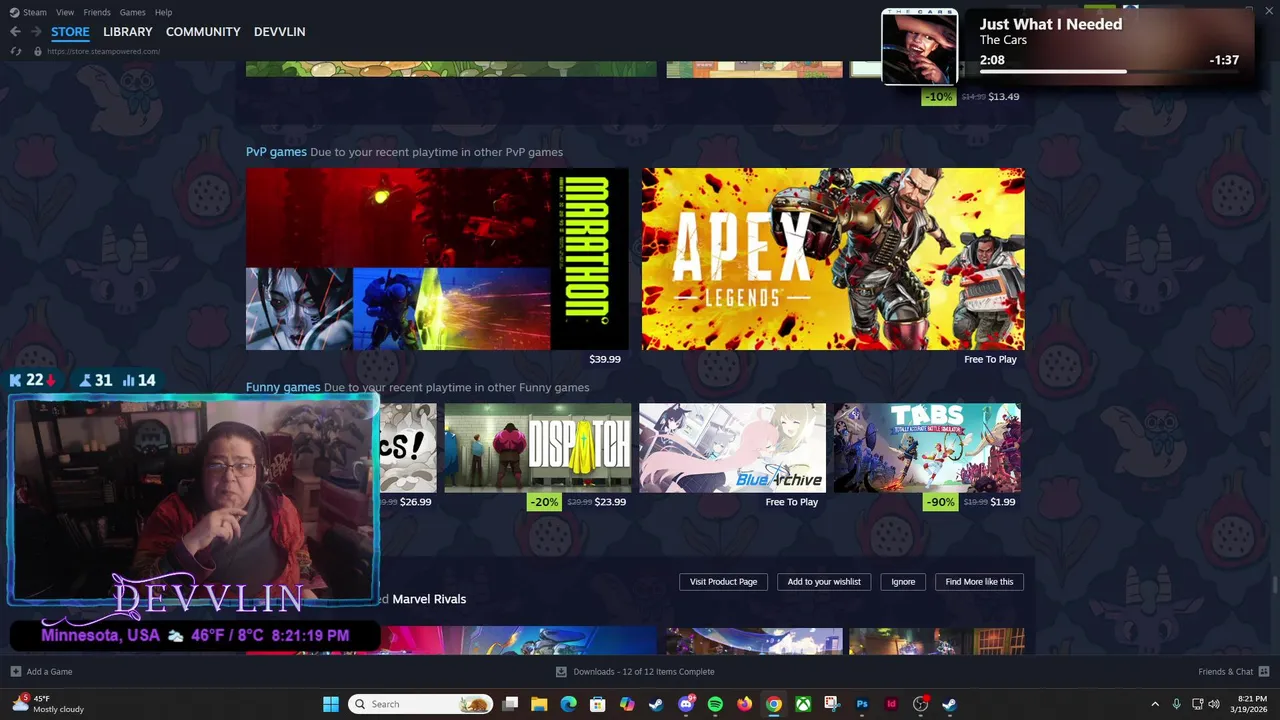The height and width of the screenshot is (720, 1280).
Task: Open File Explorer from the taskbar
Action: 539,704
